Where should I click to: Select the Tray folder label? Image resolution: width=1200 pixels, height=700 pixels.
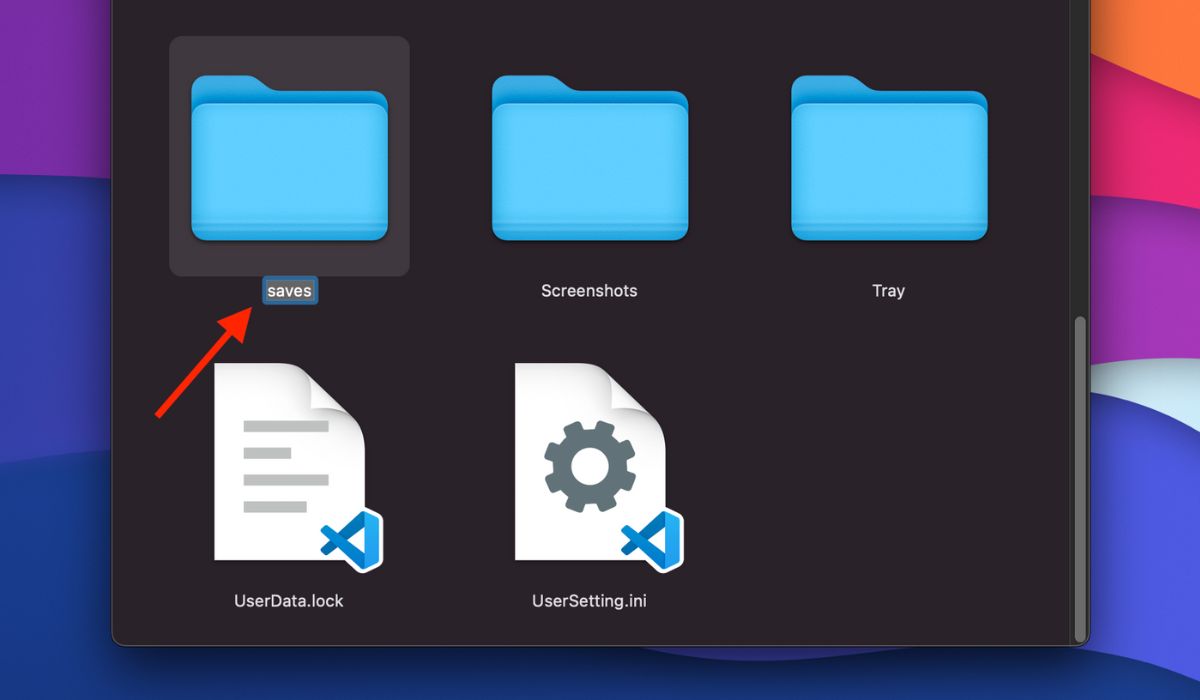tap(887, 290)
